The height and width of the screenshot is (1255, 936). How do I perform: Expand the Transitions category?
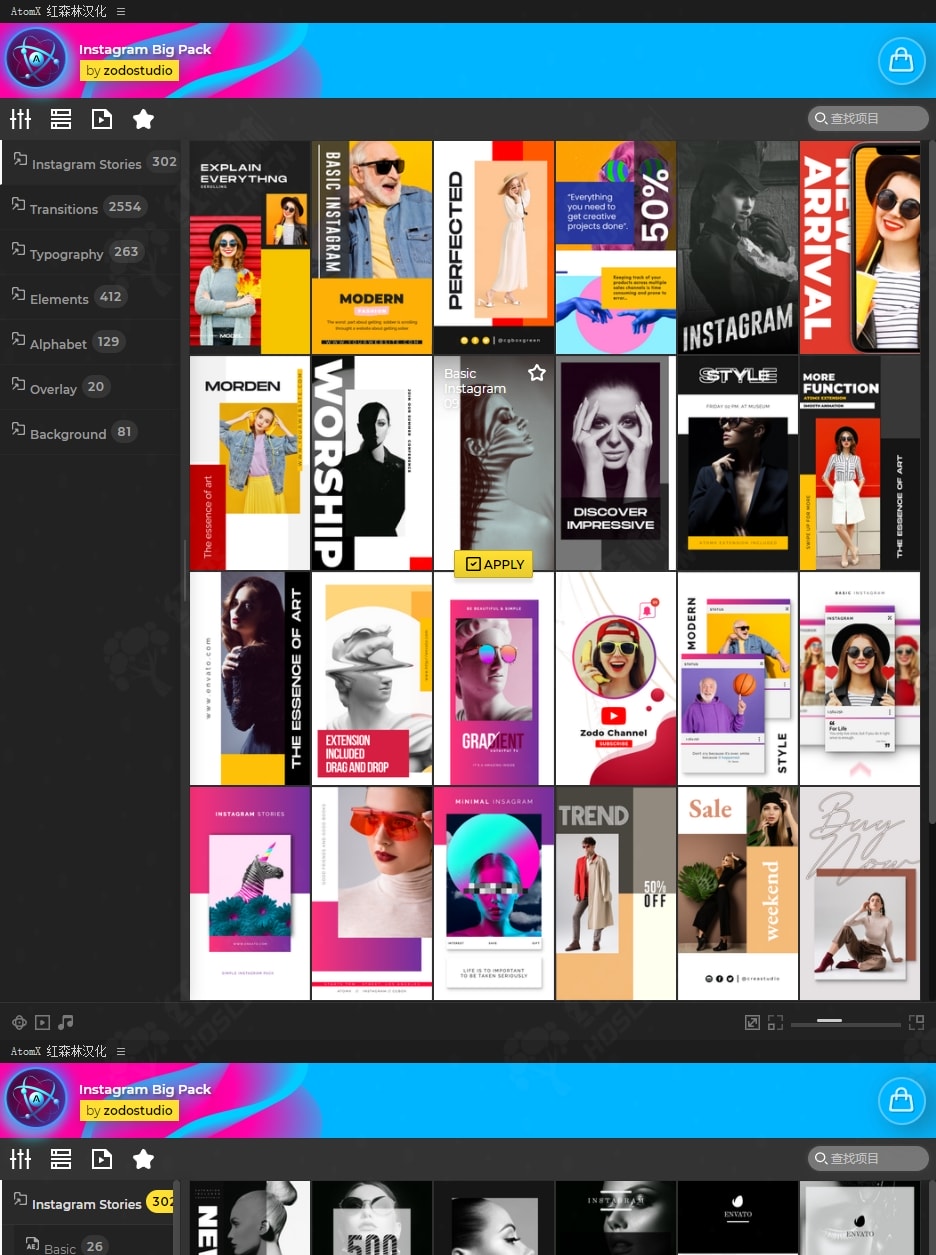(x=90, y=208)
